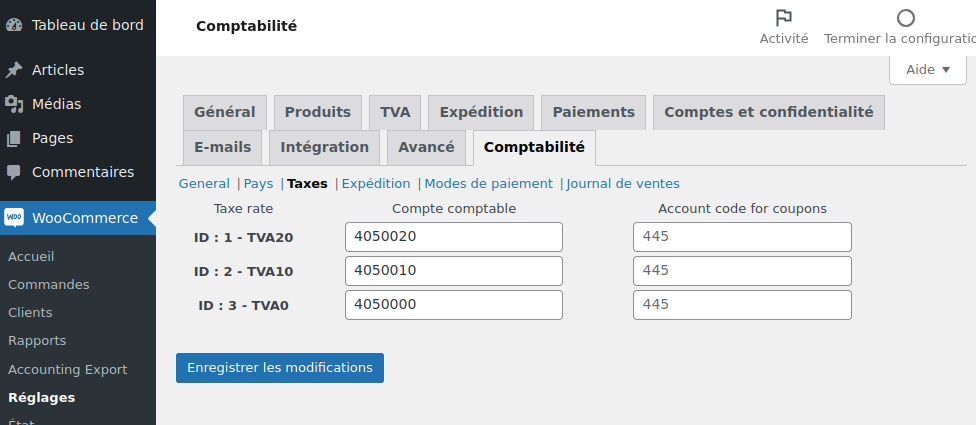Click the WooCommerce logo icon
Screen dimensions: 976x425
tap(14, 218)
